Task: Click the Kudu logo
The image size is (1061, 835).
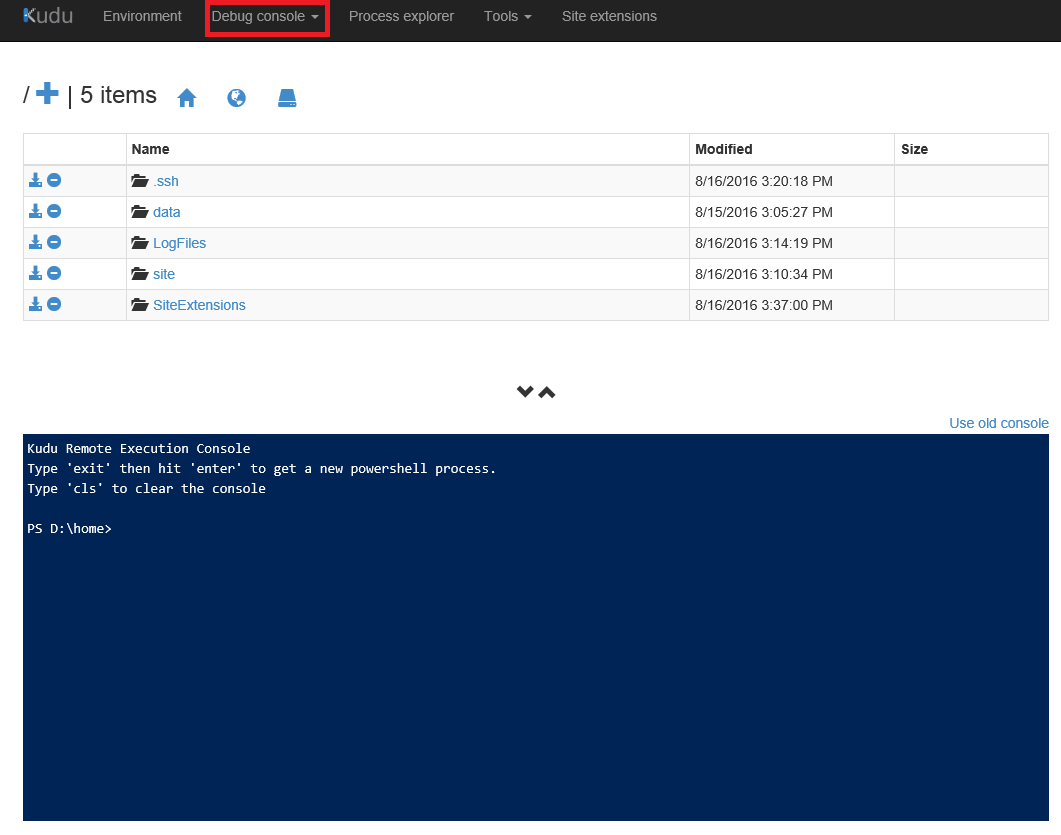Action: [x=48, y=16]
